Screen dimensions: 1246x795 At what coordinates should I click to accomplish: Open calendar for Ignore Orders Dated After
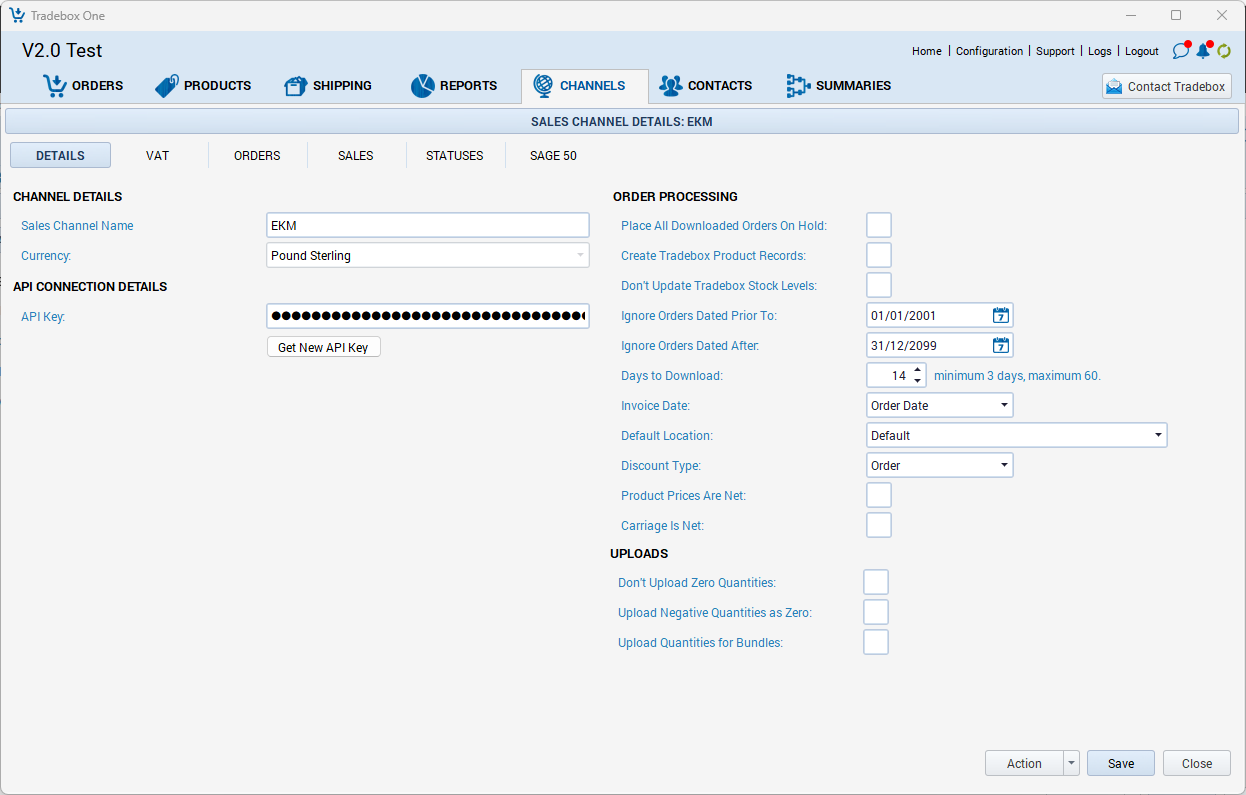coord(1001,346)
